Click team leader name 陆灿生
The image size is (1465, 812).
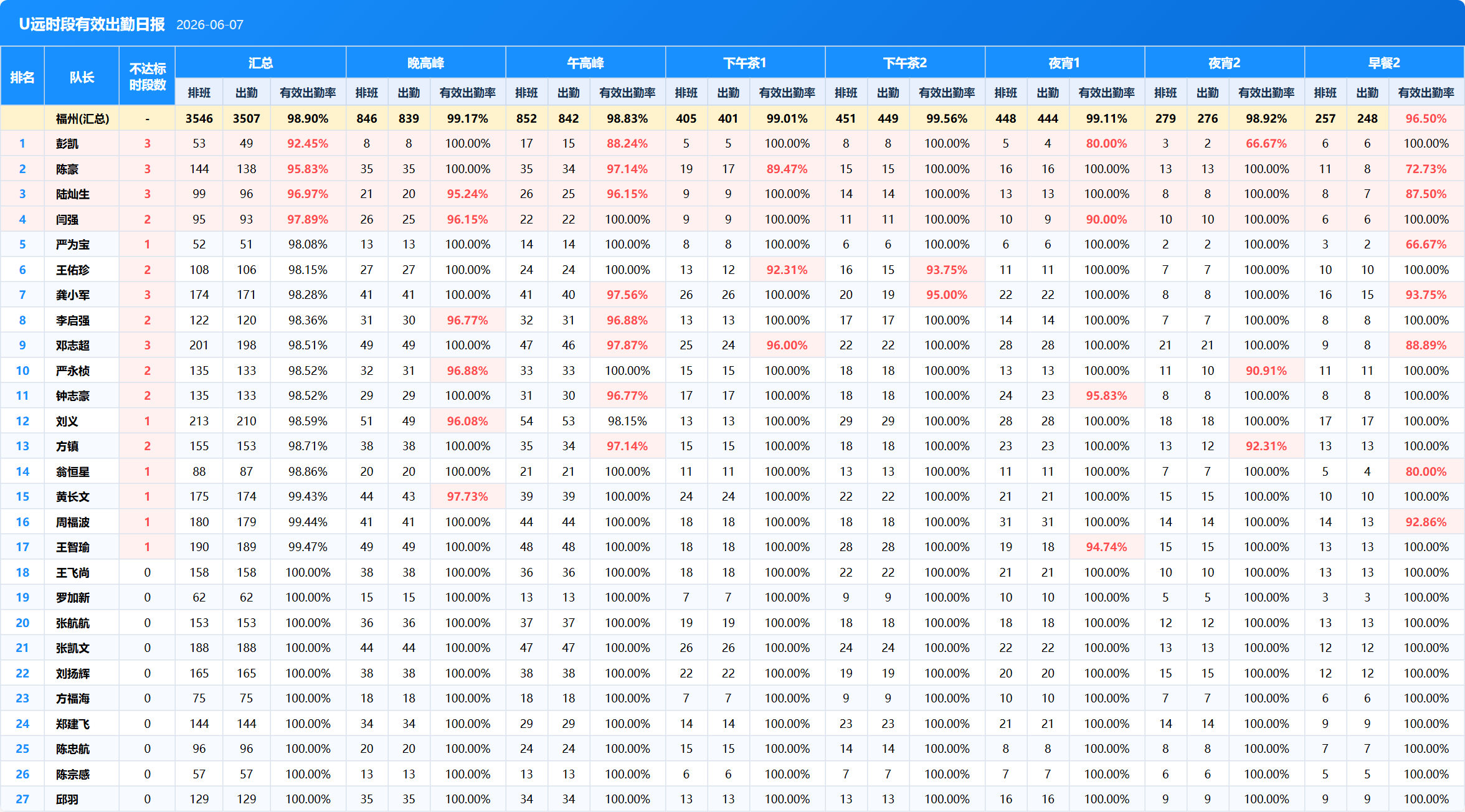[x=73, y=194]
